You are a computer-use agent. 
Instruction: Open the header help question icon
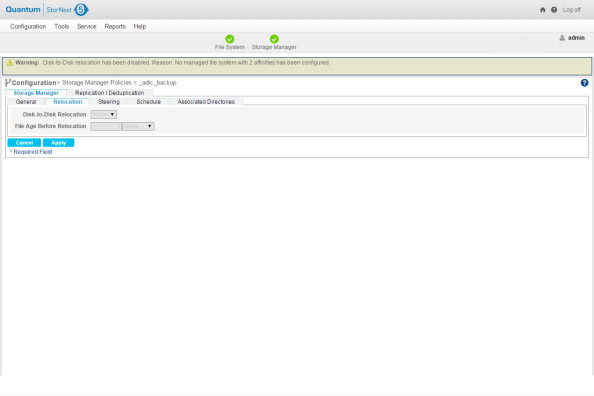[554, 10]
